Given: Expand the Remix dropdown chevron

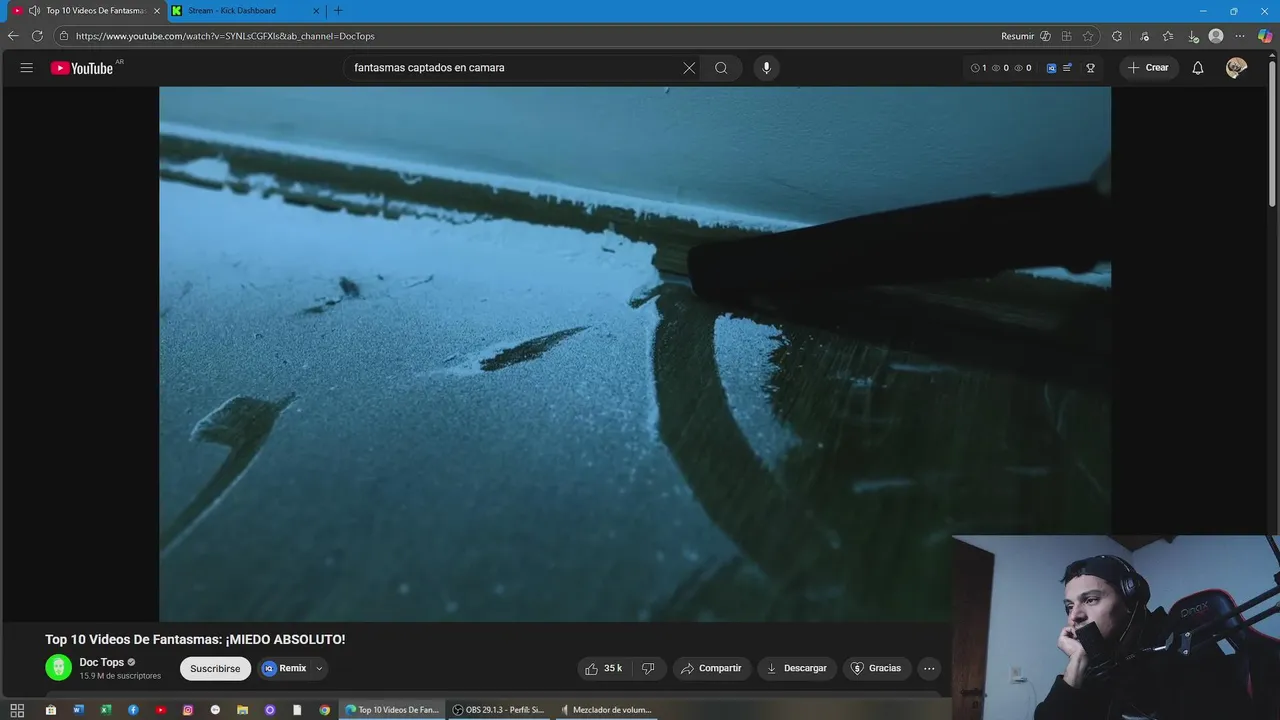Looking at the screenshot, I should (x=319, y=668).
